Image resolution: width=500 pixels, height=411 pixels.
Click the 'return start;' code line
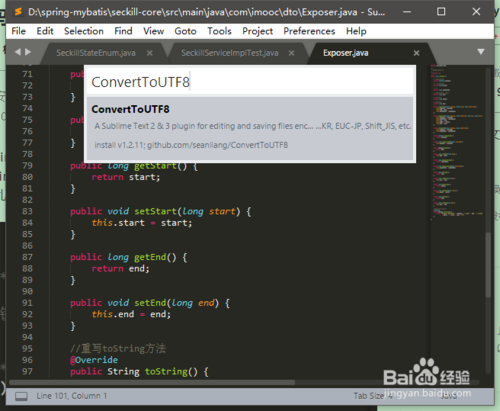126,177
